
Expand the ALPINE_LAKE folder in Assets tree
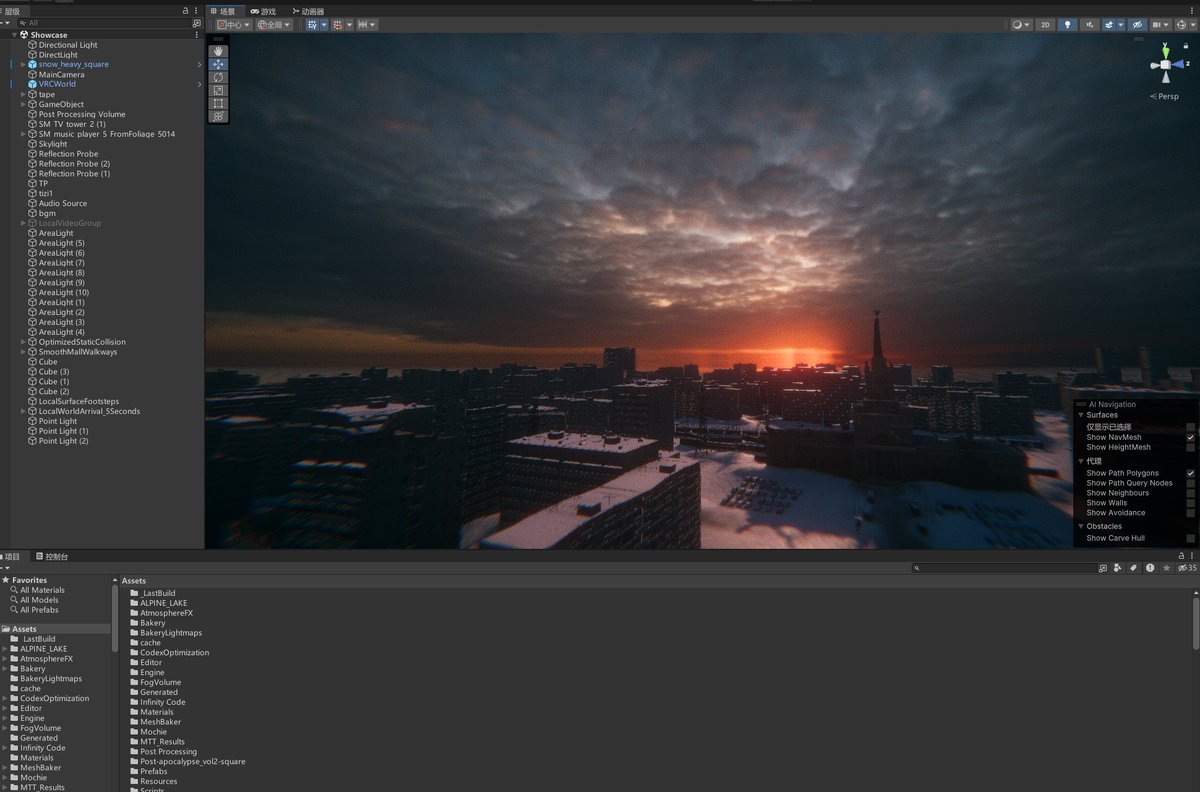(5, 649)
